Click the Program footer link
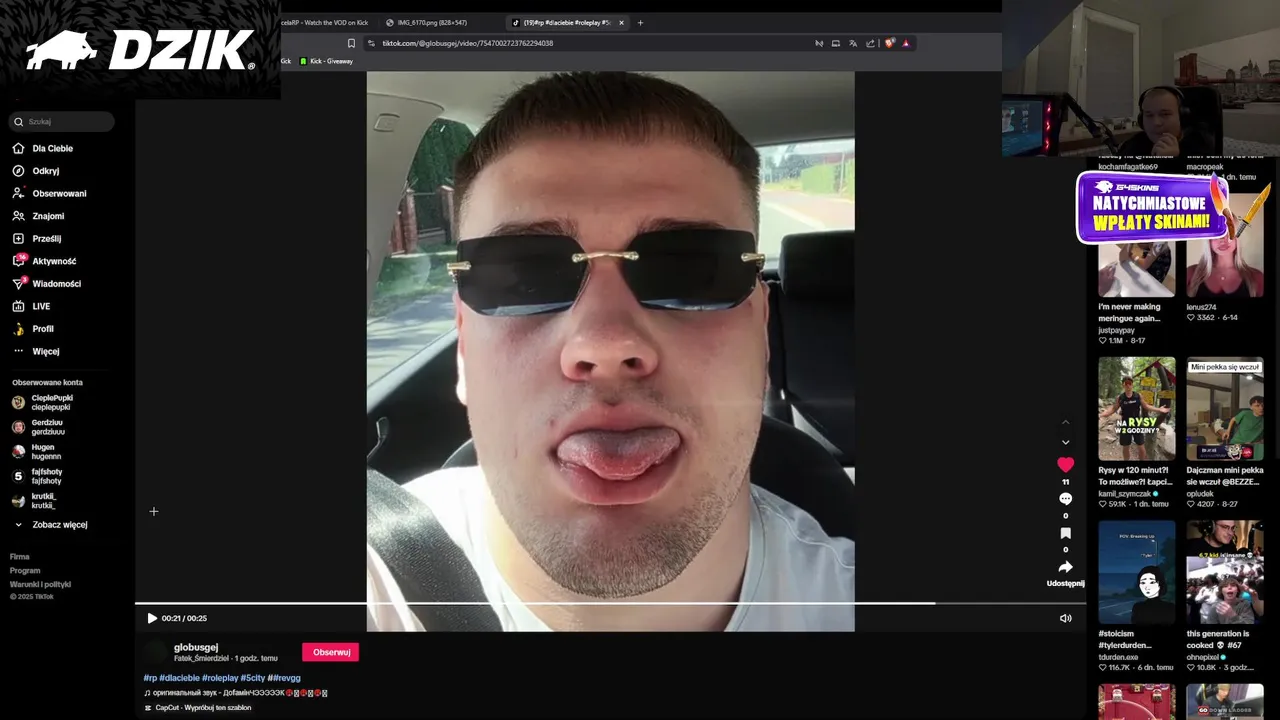Screen dimensions: 1280x720 25,570
